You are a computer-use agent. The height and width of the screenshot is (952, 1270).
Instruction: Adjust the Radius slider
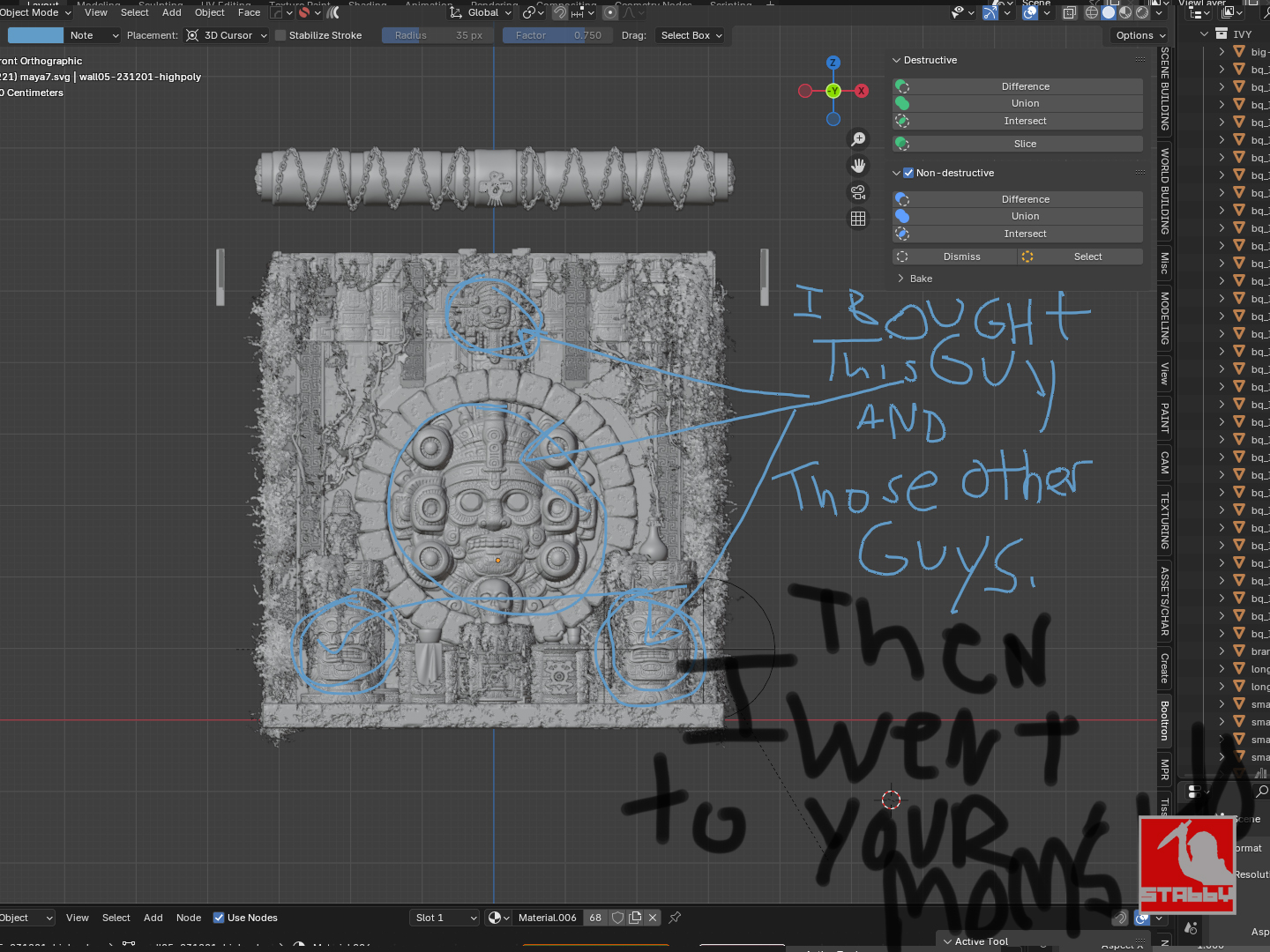[437, 35]
